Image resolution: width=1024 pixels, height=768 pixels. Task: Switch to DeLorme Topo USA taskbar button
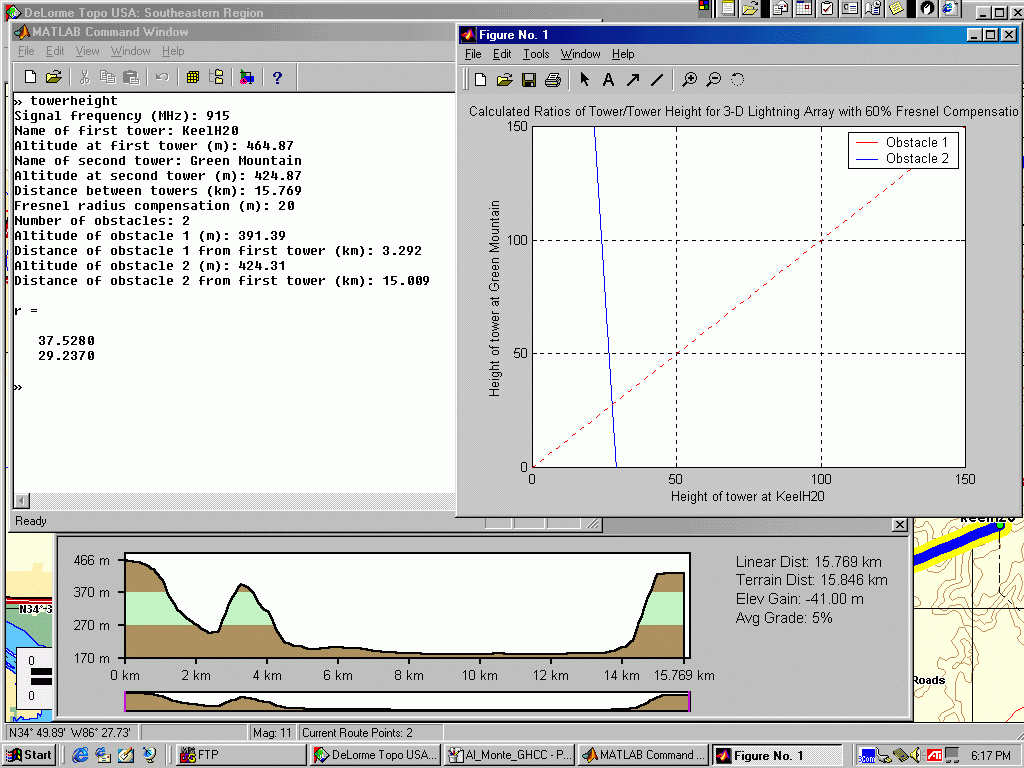[x=376, y=755]
